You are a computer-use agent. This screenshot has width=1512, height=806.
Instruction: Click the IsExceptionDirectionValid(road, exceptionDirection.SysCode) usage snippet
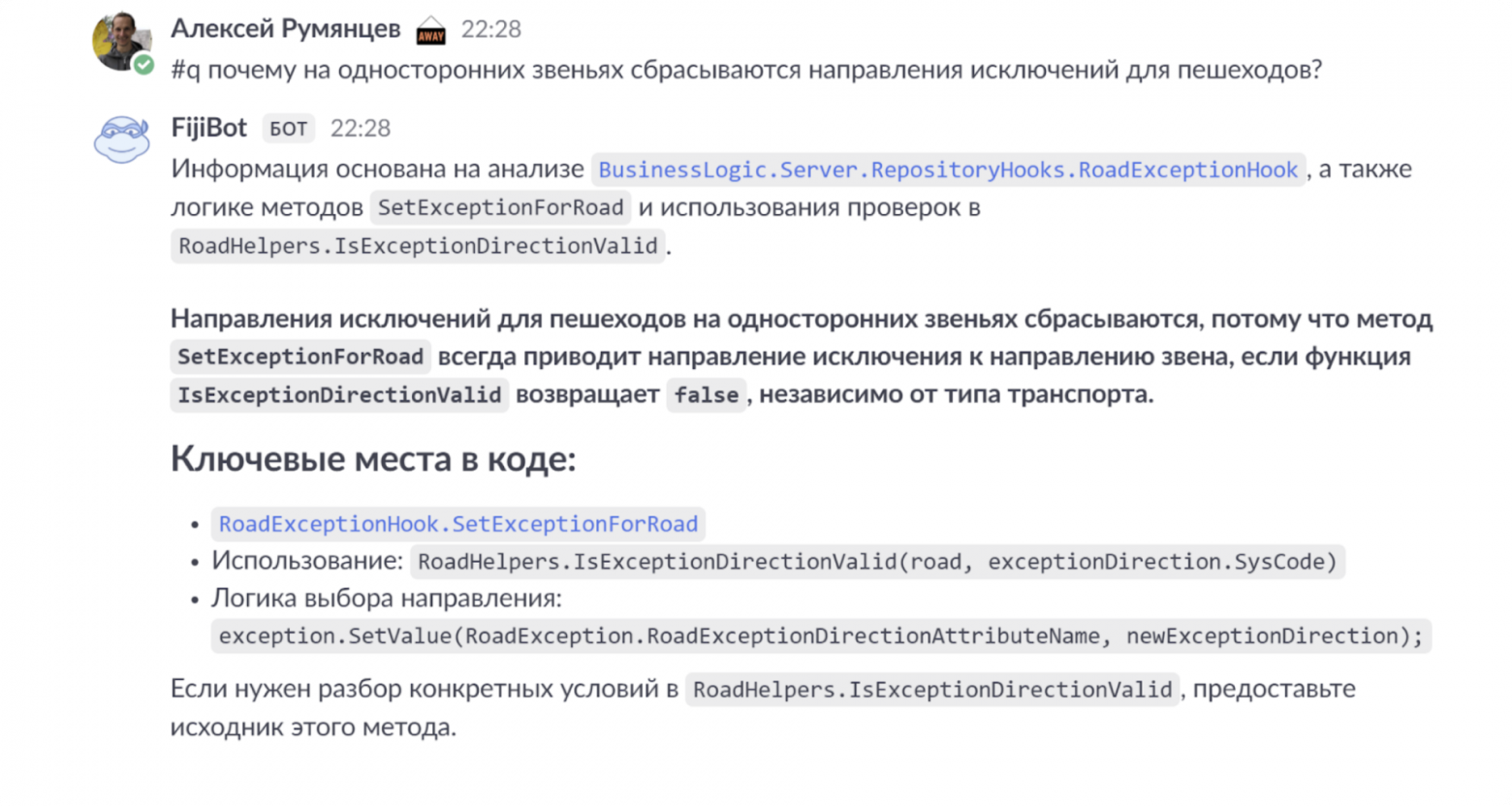(876, 561)
